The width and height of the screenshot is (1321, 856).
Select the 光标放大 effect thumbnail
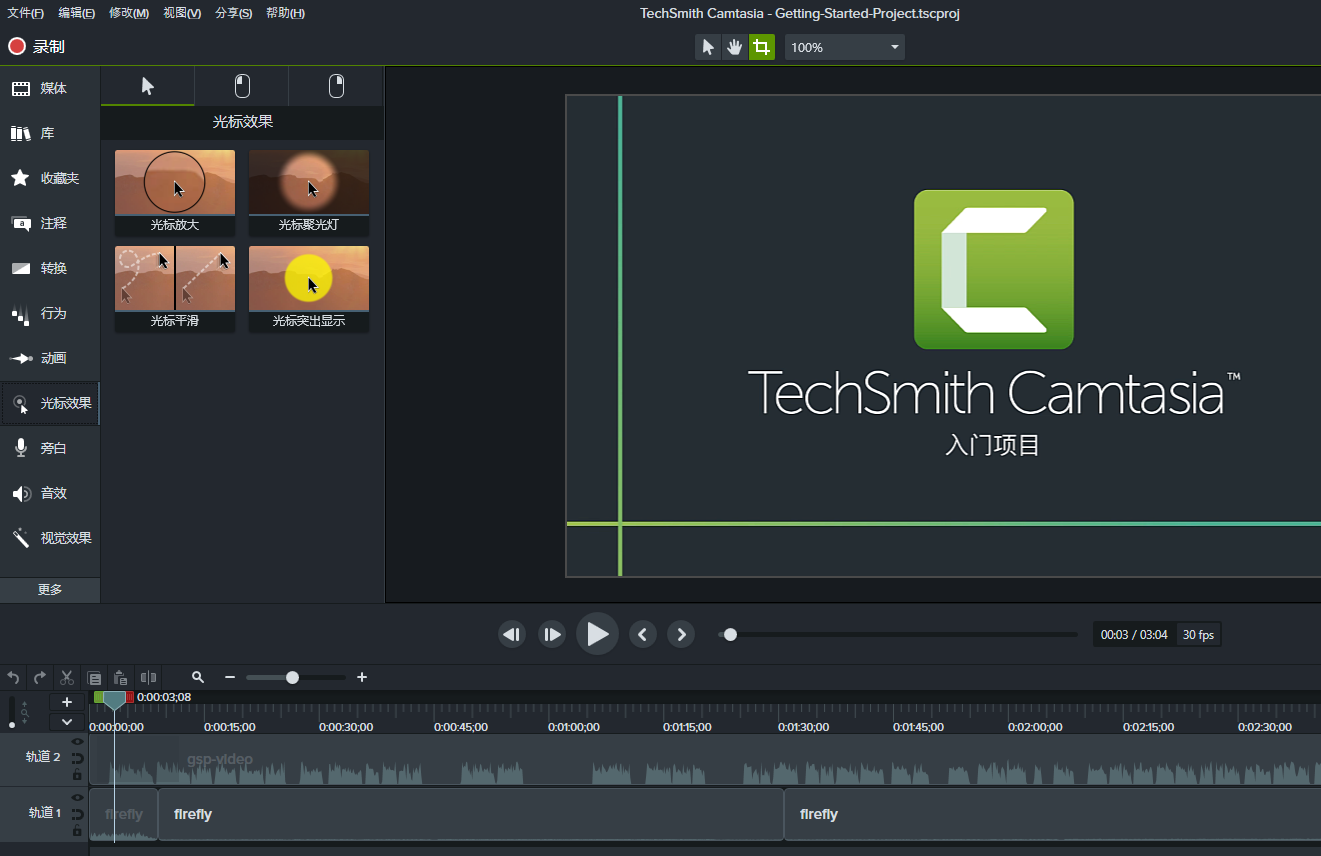coord(174,183)
